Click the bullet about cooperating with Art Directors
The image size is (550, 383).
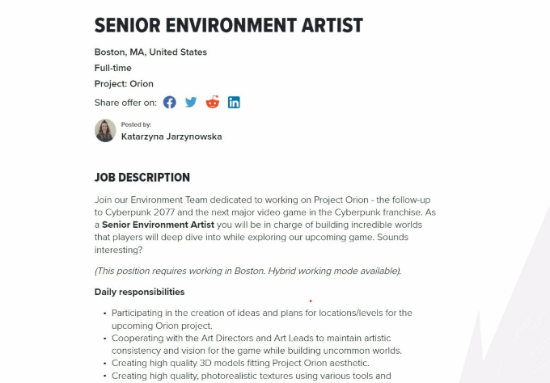pyautogui.click(x=256, y=344)
